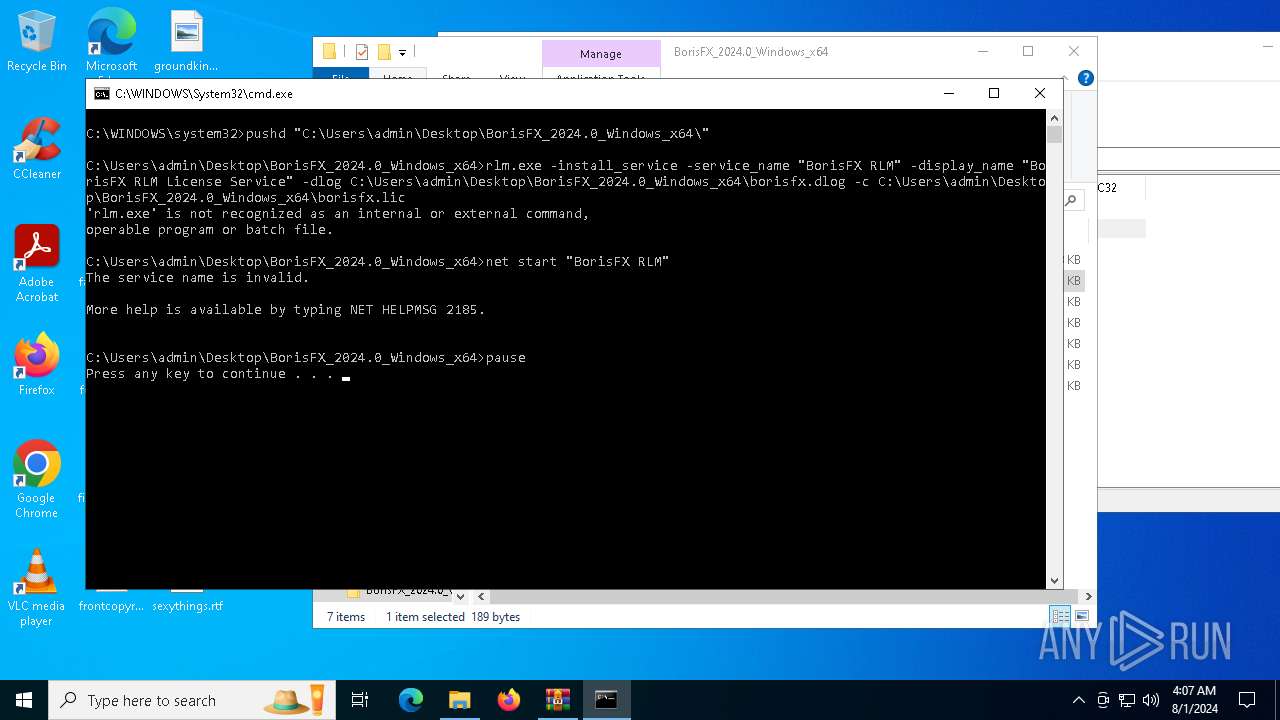The width and height of the screenshot is (1280, 720).
Task: Close the BorisFX Explorer window
Action: [x=1074, y=51]
